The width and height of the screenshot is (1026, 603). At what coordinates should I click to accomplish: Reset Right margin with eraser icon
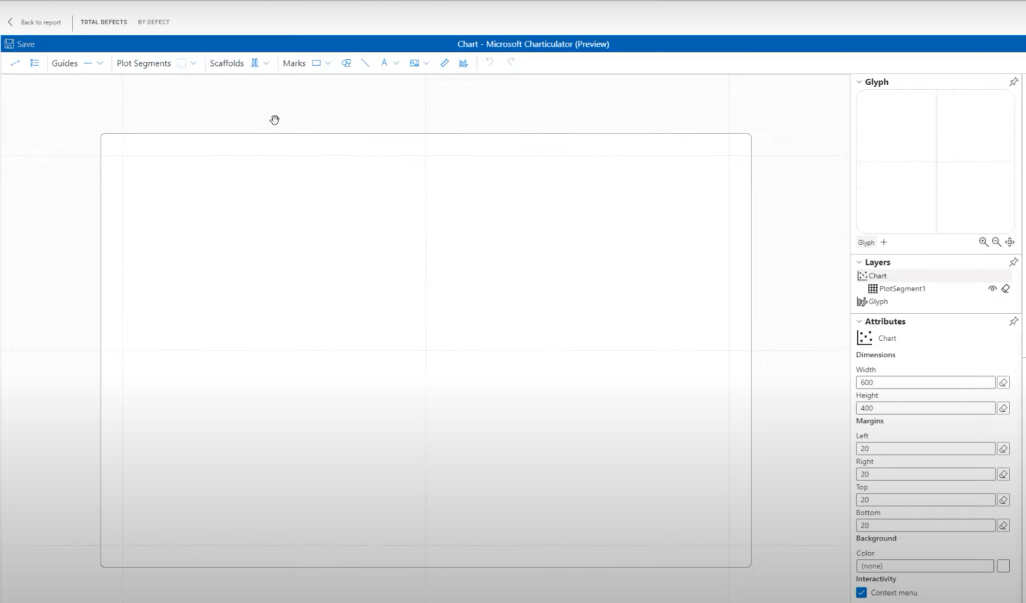(1003, 474)
